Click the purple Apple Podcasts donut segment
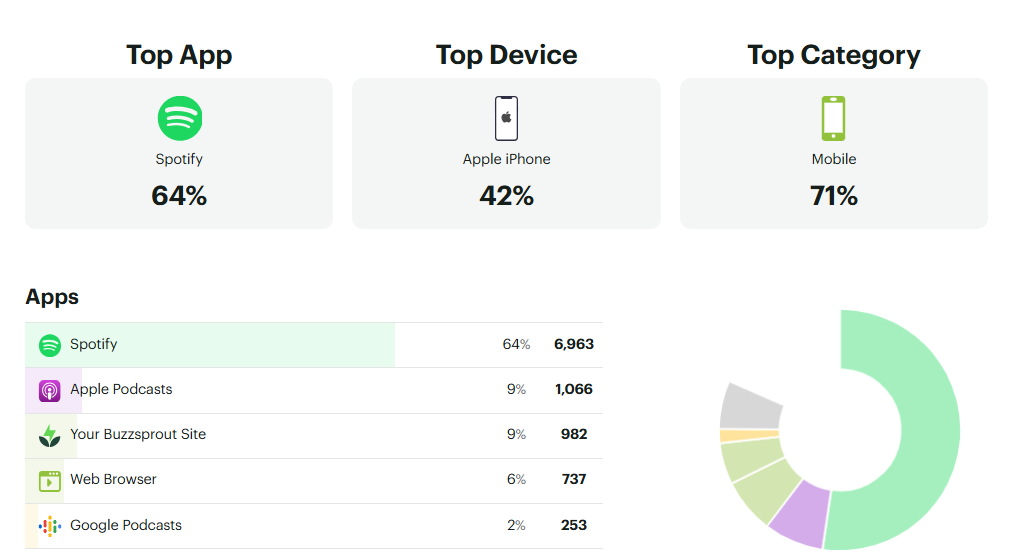Screen dimensions: 1030x559 tap(800, 510)
